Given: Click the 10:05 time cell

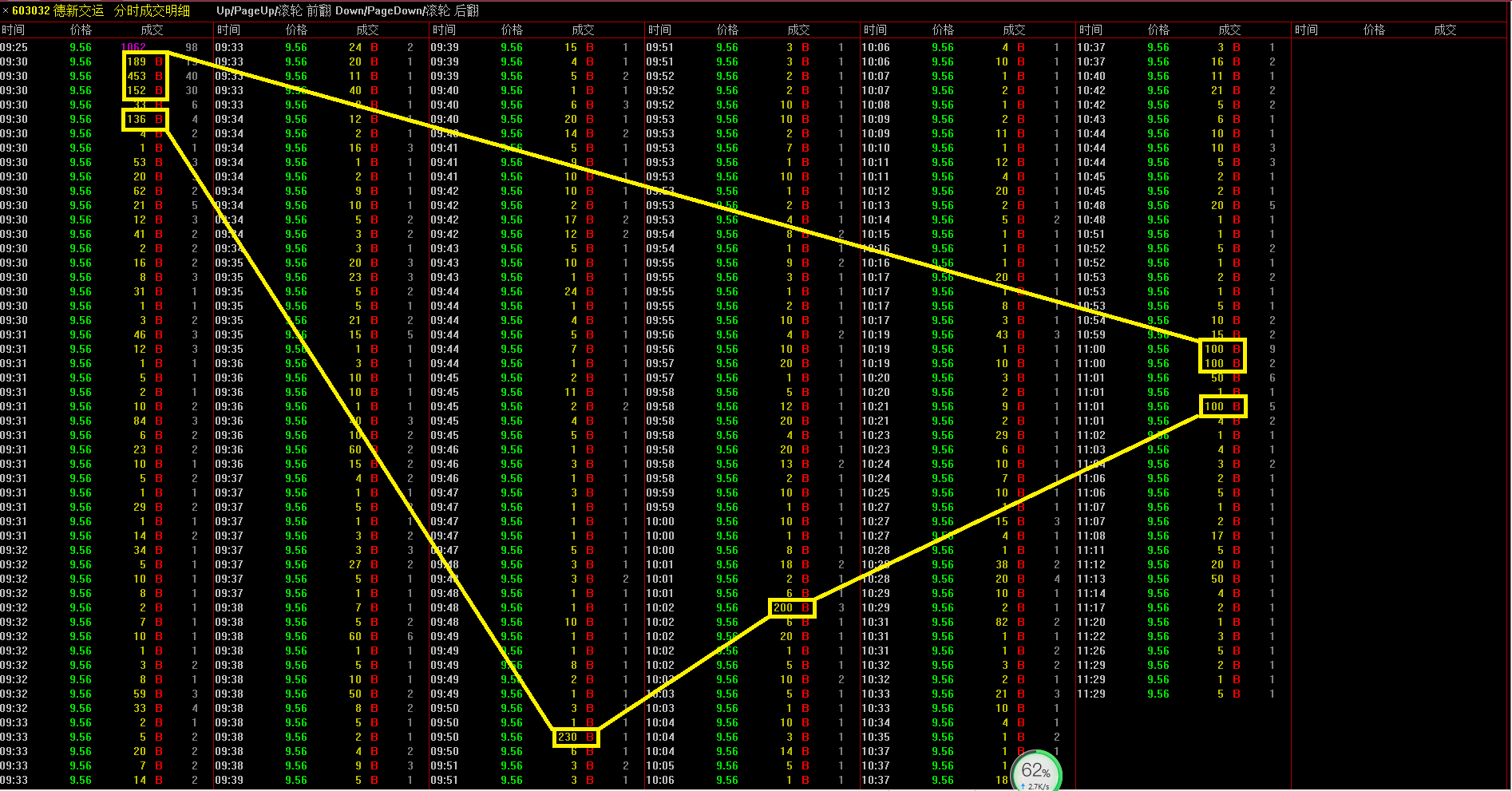Looking at the screenshot, I should coord(660,765).
